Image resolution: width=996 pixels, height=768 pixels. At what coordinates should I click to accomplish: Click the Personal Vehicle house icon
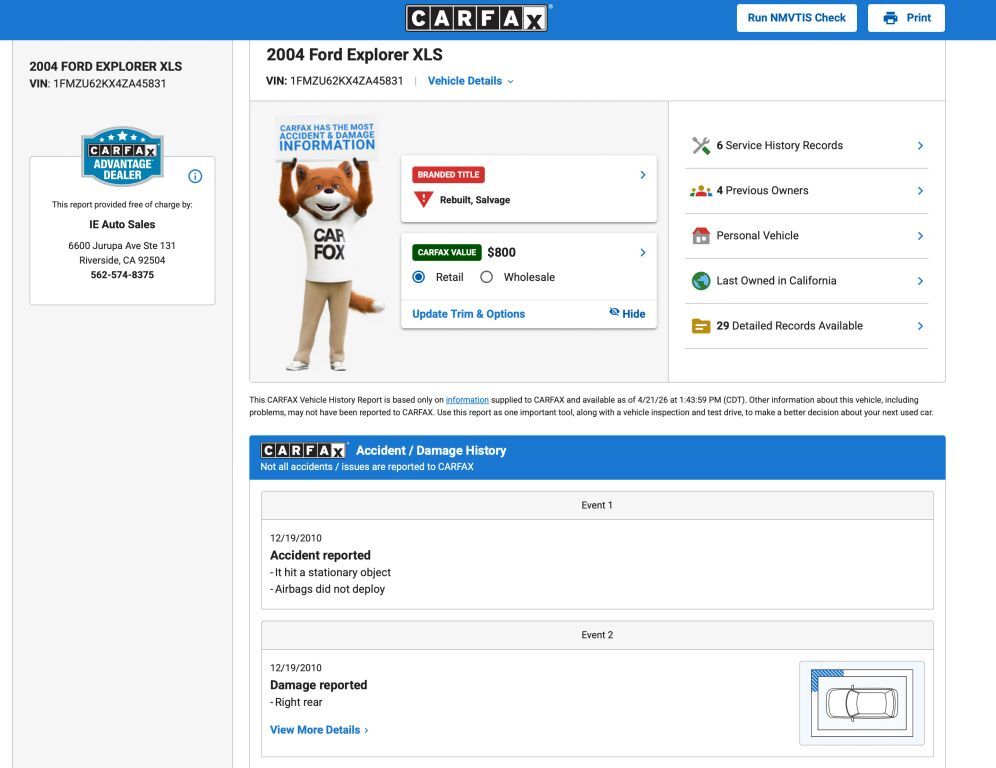(701, 236)
